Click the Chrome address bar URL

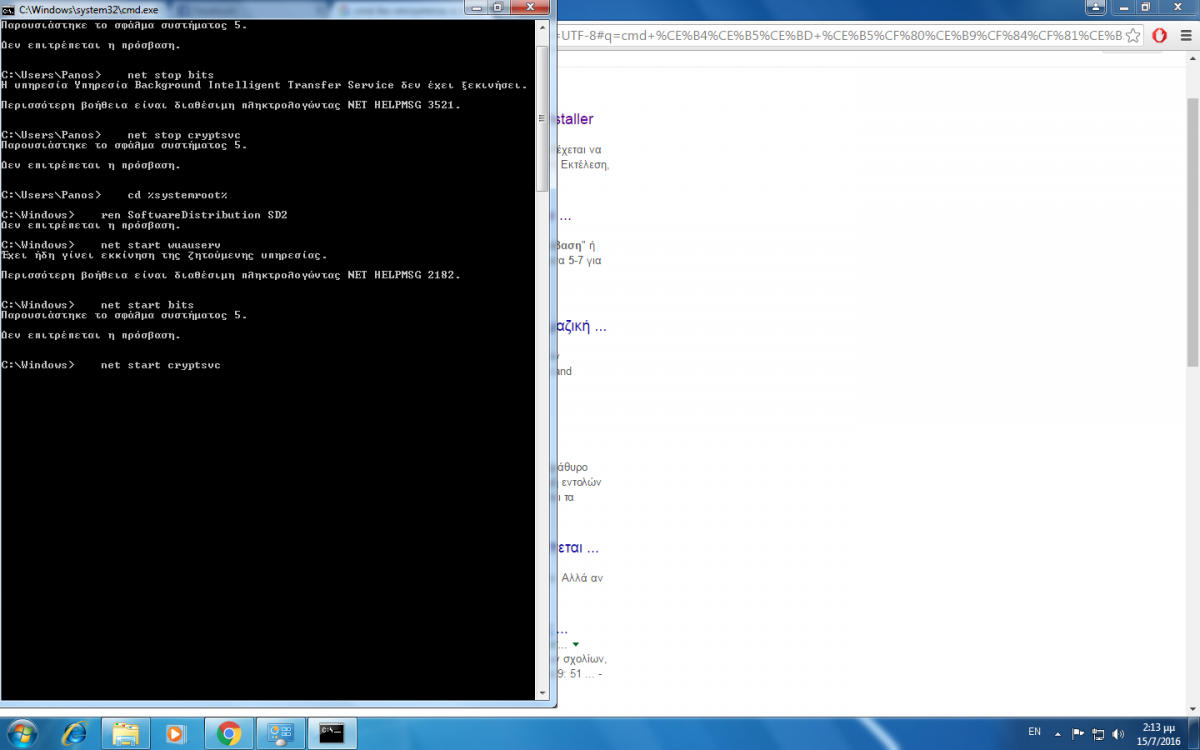click(838, 35)
